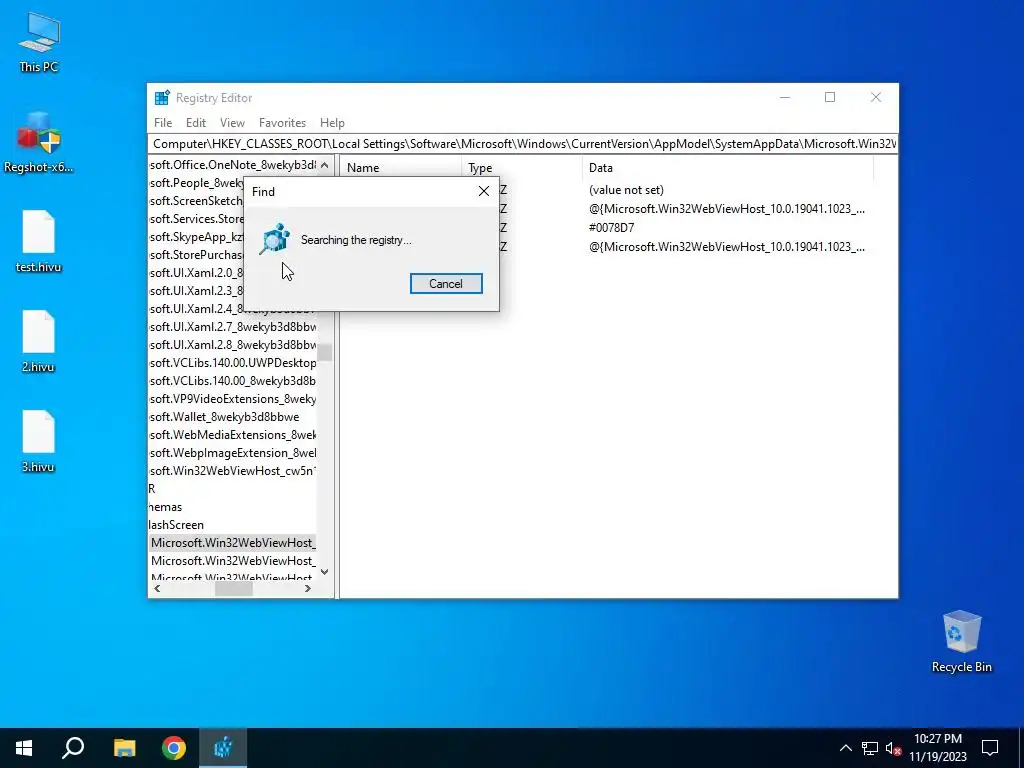This screenshot has width=1024, height=768.
Task: Select 2.hivu desktop file
Action: [x=39, y=342]
